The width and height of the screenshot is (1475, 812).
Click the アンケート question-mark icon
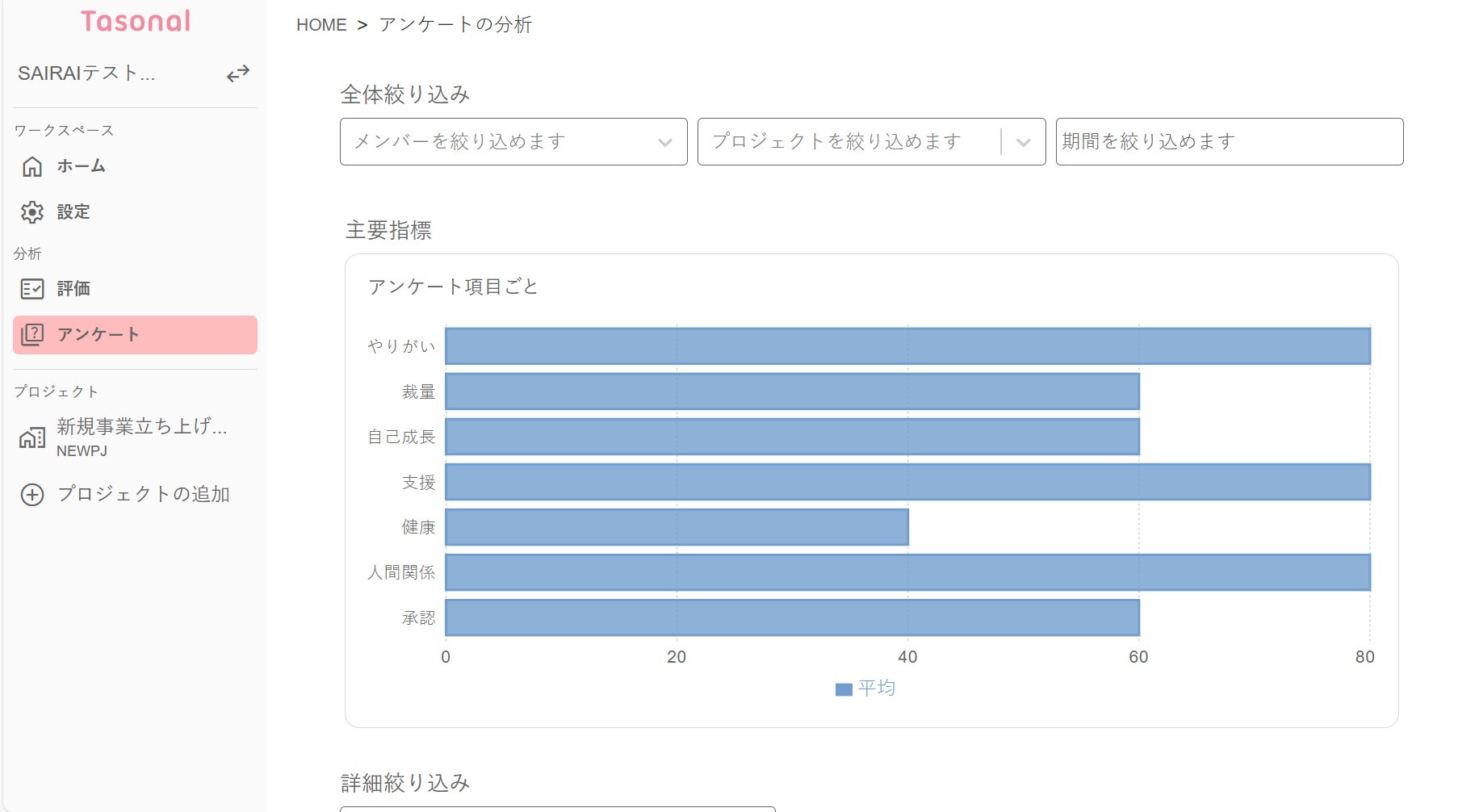click(32, 334)
